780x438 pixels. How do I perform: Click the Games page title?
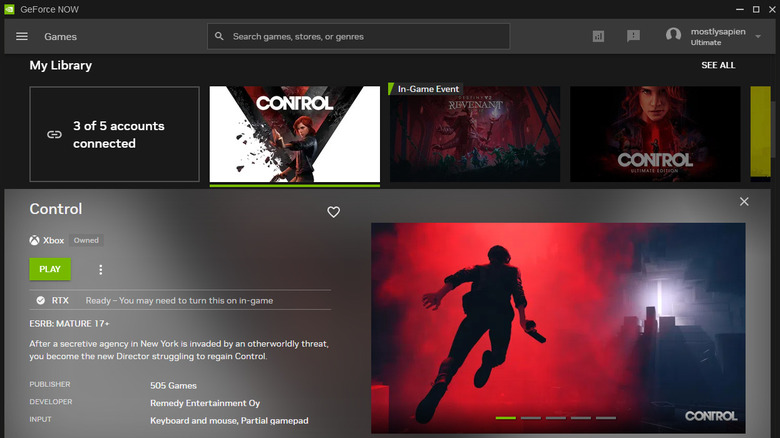coord(61,36)
